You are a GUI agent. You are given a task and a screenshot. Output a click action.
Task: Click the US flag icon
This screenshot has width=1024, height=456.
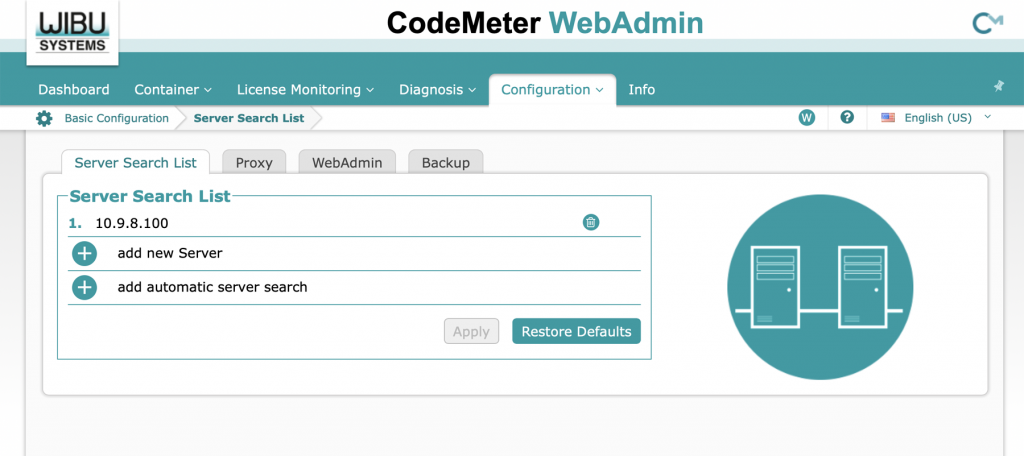click(x=888, y=118)
